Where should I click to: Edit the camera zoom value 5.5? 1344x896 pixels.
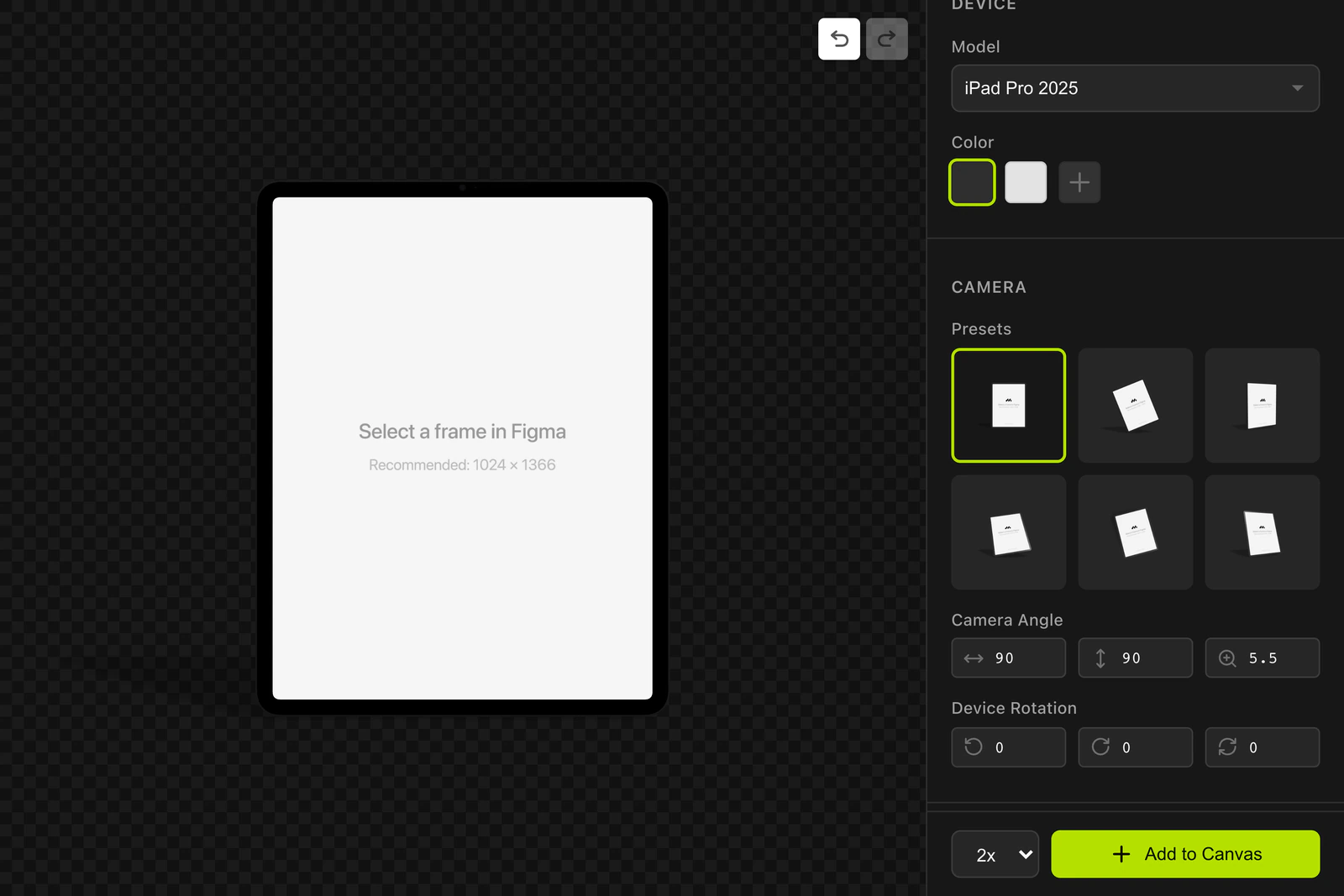(x=1262, y=658)
